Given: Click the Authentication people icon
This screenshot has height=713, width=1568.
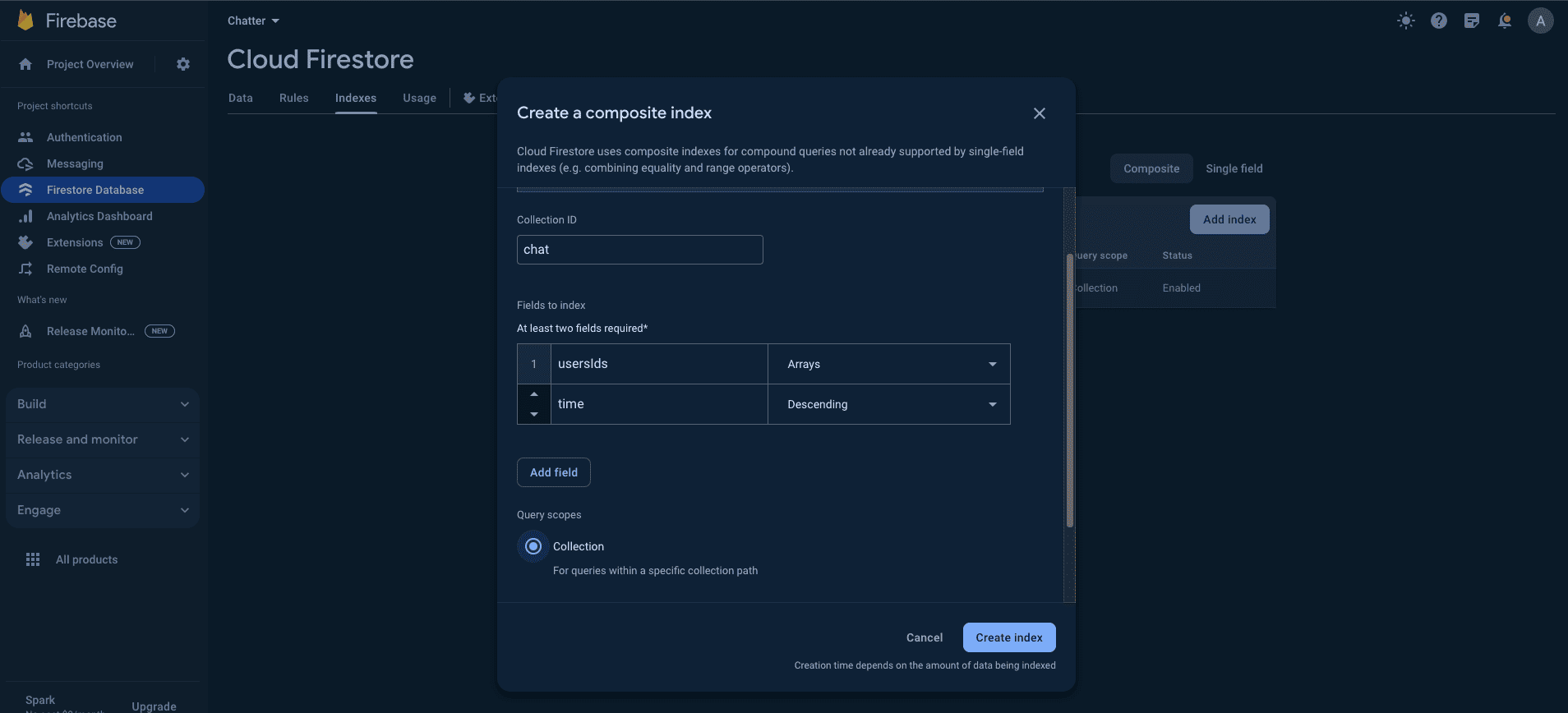Looking at the screenshot, I should tap(25, 137).
